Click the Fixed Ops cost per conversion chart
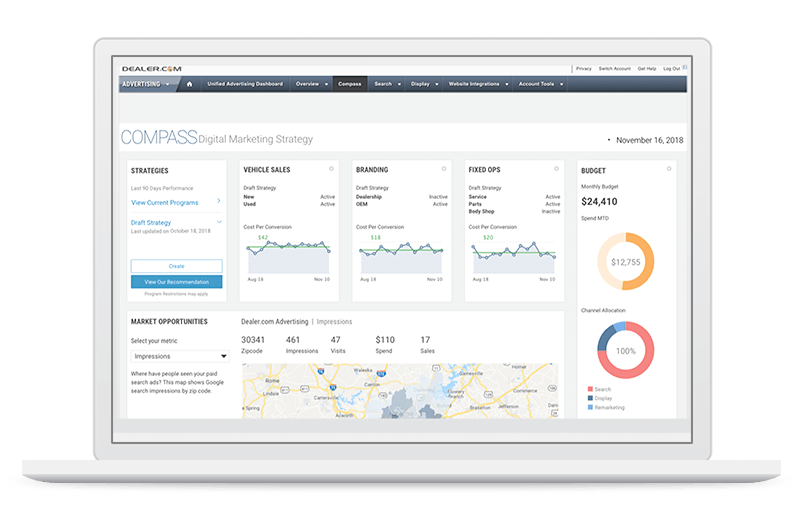 pos(514,257)
